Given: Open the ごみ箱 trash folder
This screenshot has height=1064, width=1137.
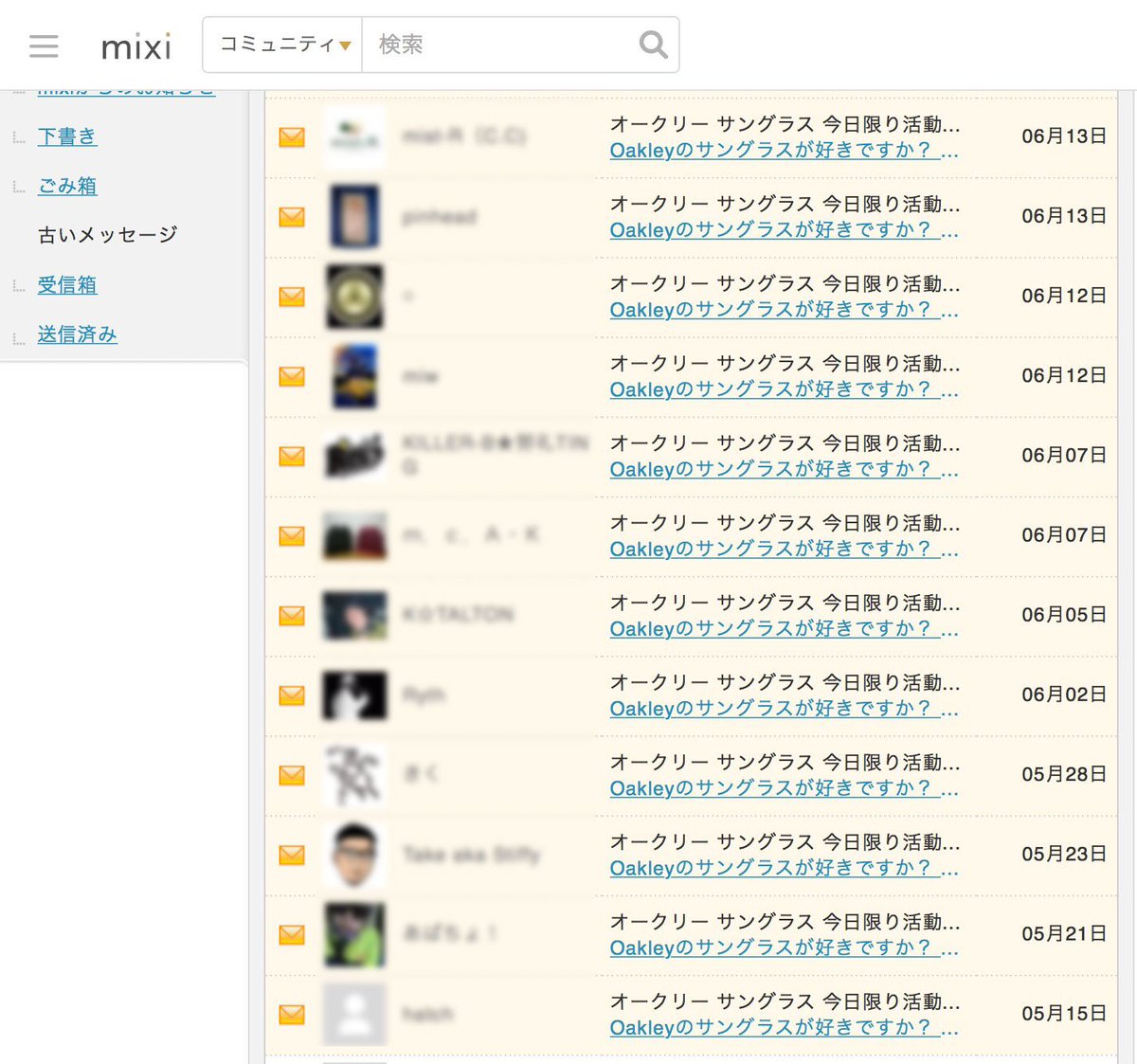Looking at the screenshot, I should coord(67,186).
